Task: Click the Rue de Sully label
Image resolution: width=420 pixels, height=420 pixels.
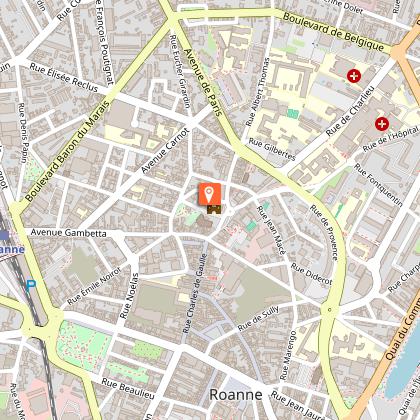Action: 258,319
